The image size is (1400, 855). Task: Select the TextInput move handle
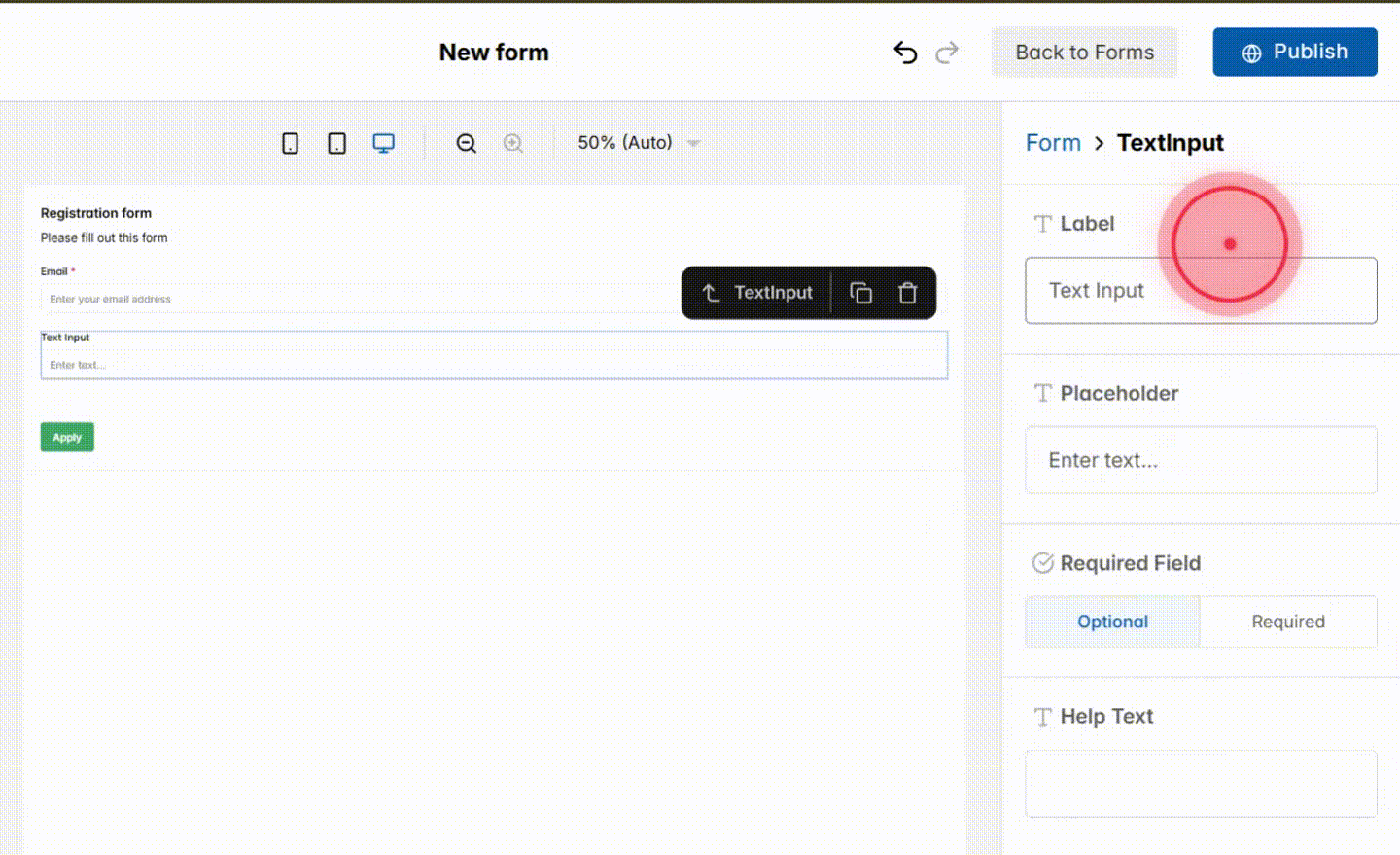pos(710,292)
